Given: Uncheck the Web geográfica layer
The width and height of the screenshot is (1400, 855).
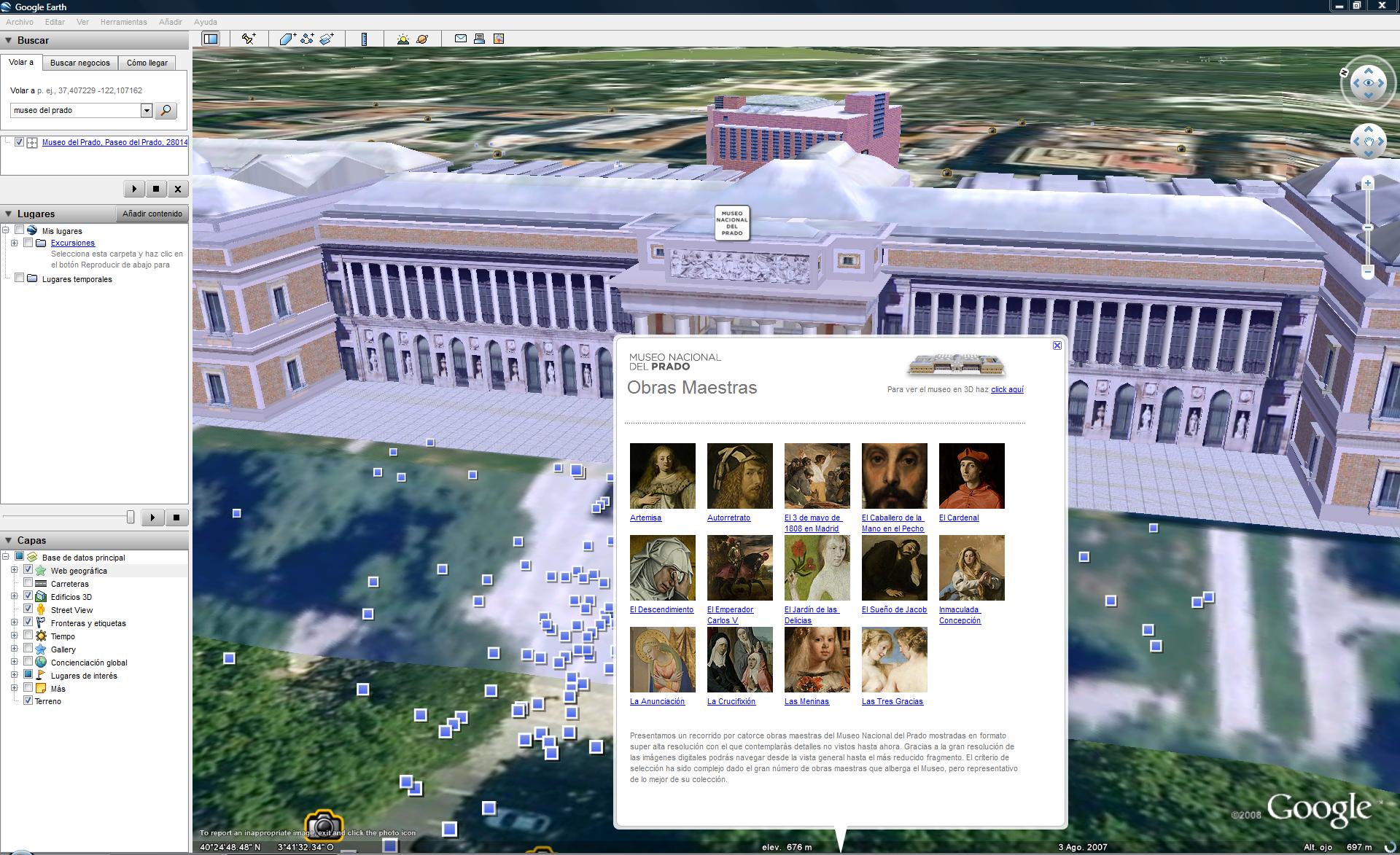Looking at the screenshot, I should click(28, 570).
